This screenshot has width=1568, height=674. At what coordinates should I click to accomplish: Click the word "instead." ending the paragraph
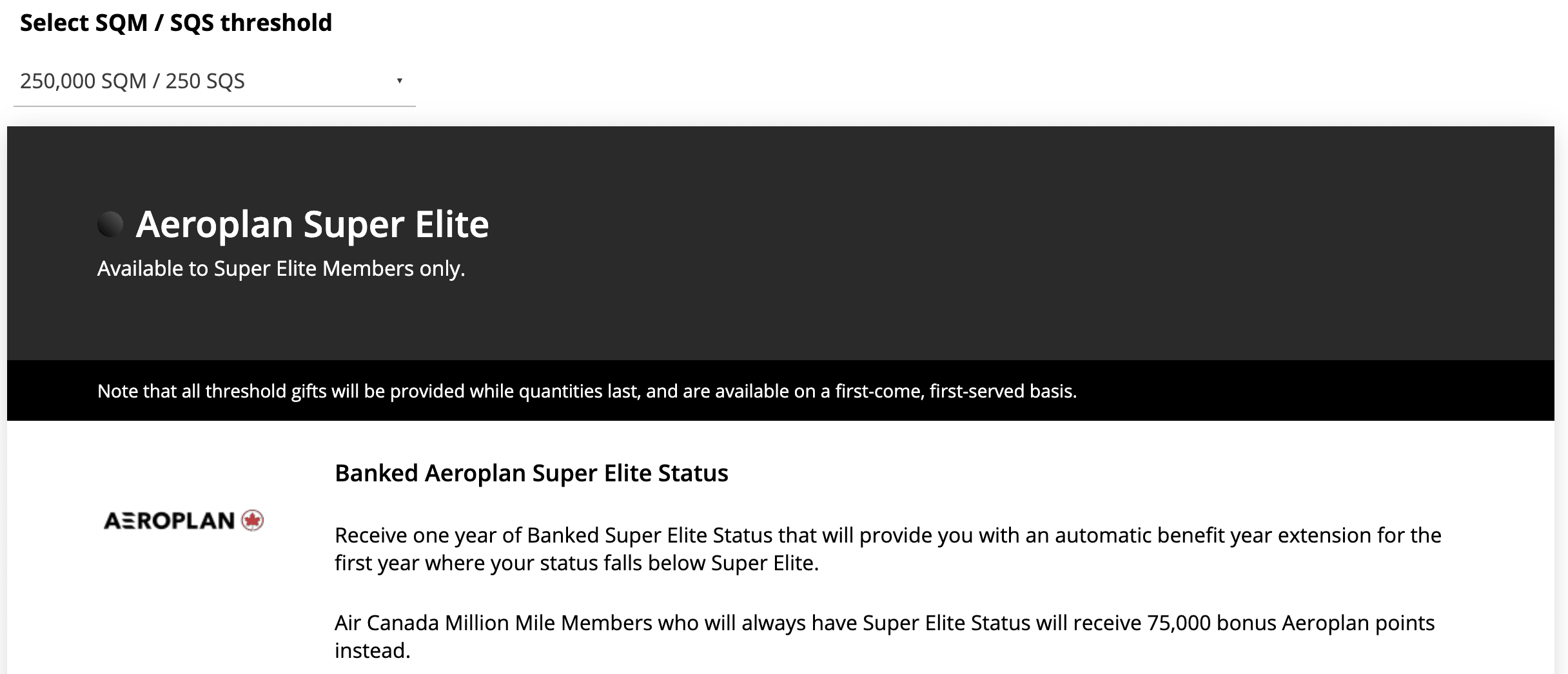(x=372, y=651)
